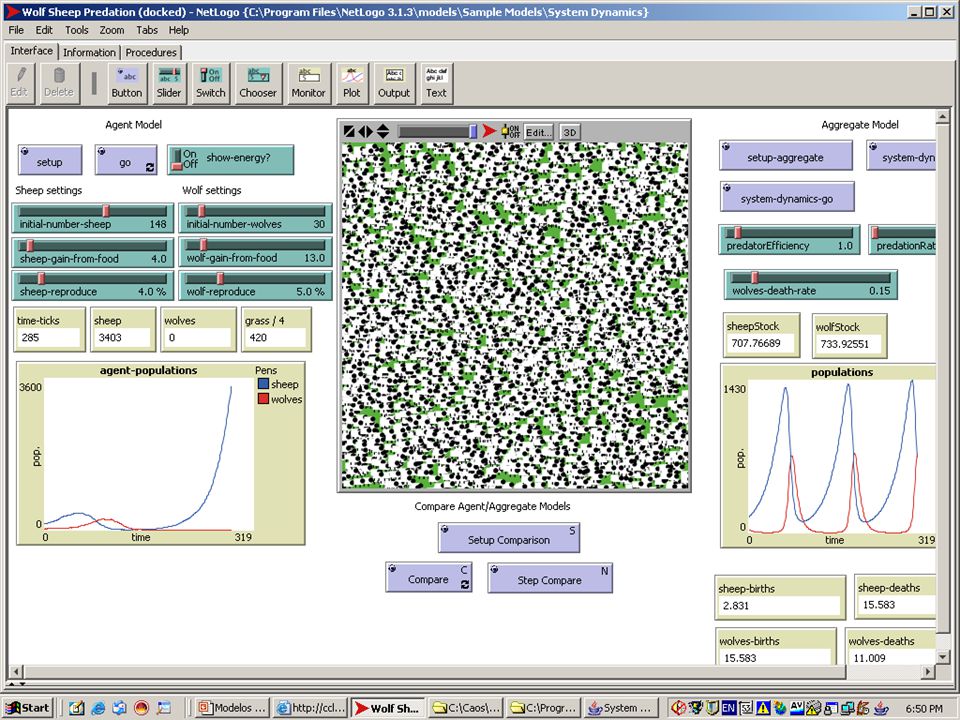Click the red arrow speed icon
This screenshot has width=960, height=720.
(489, 131)
